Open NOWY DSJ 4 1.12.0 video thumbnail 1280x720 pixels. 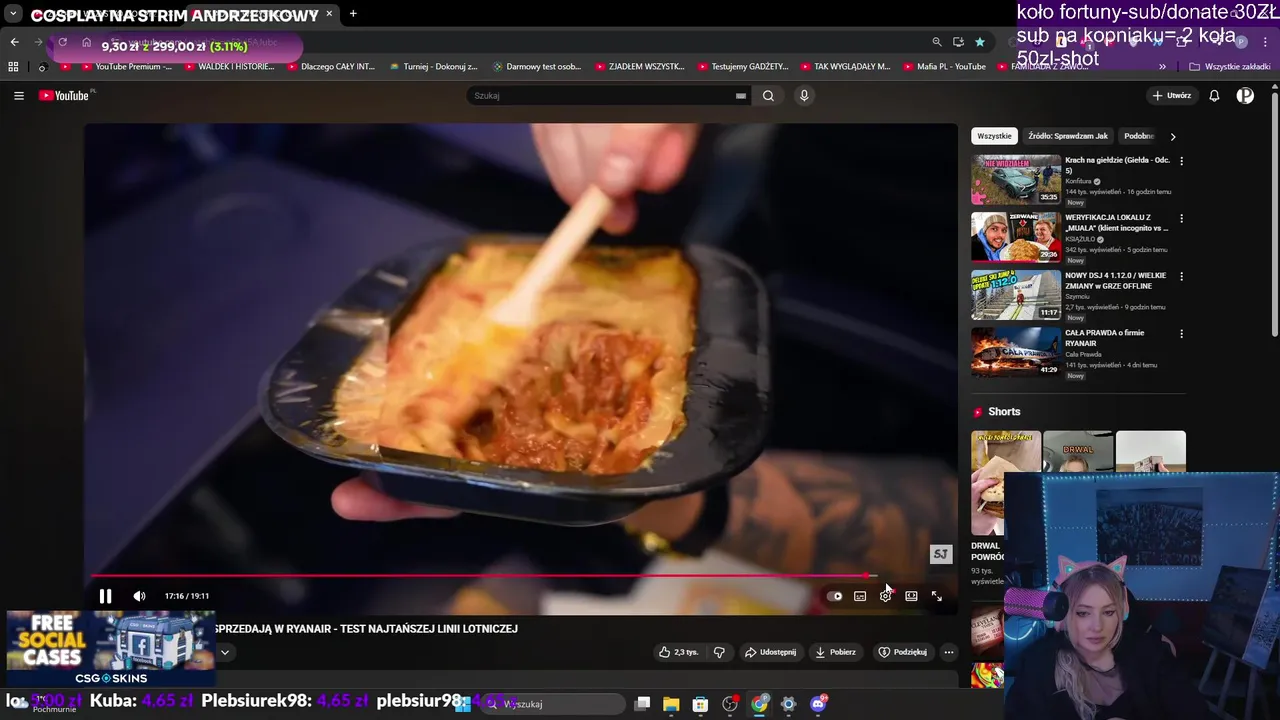point(1016,294)
